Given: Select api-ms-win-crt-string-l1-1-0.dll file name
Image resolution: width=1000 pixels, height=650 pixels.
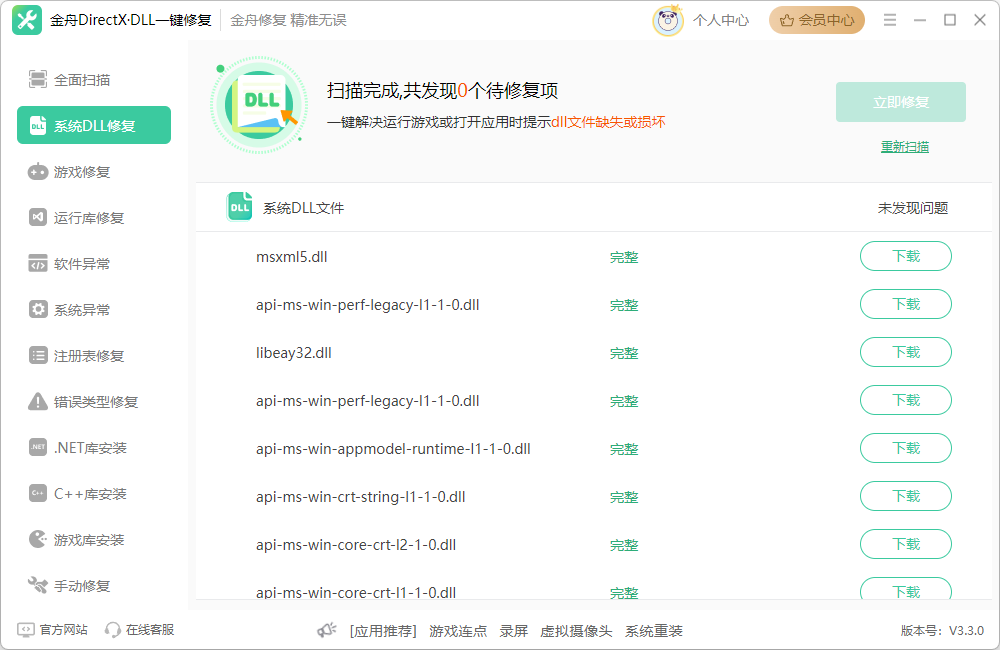Looking at the screenshot, I should (x=360, y=497).
